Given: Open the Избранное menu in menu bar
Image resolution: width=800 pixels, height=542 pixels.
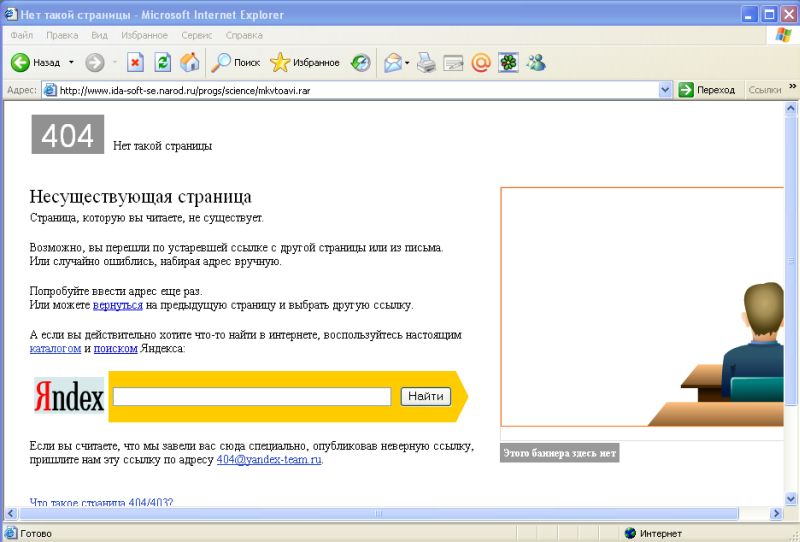Looking at the screenshot, I should pyautogui.click(x=144, y=35).
